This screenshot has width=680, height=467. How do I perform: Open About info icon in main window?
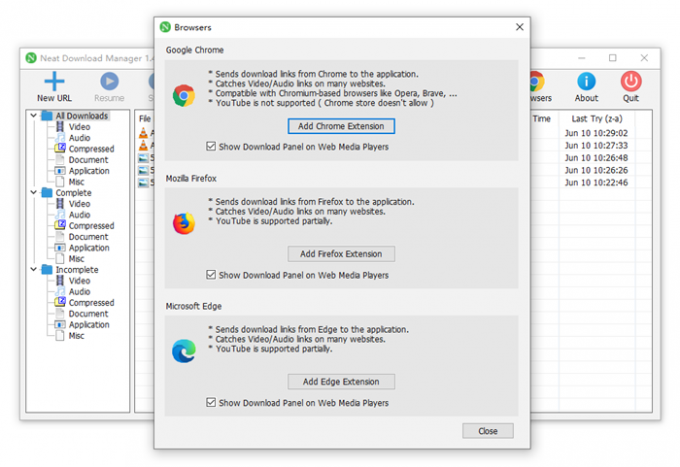coord(586,81)
